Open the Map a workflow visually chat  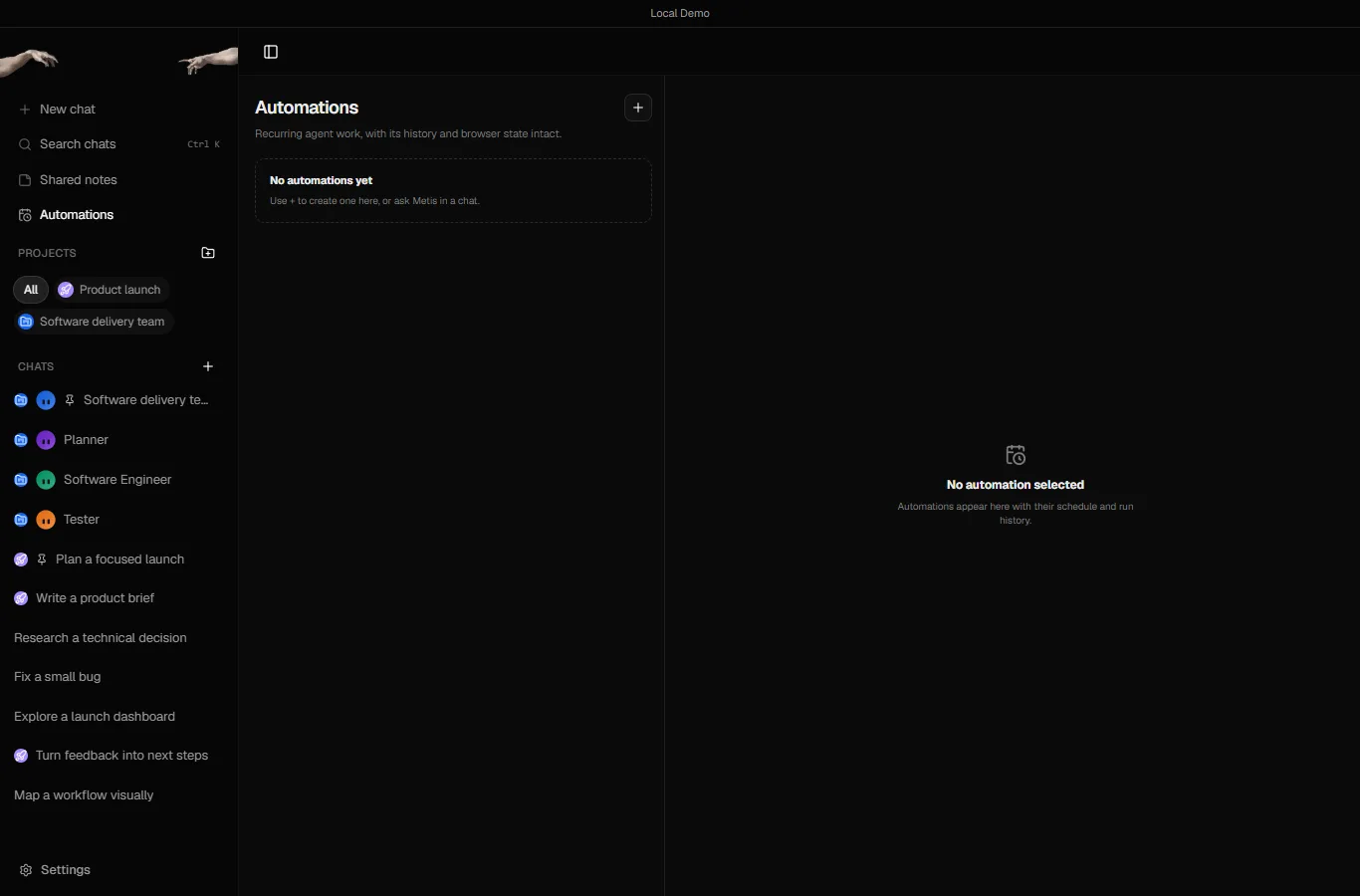point(118,795)
